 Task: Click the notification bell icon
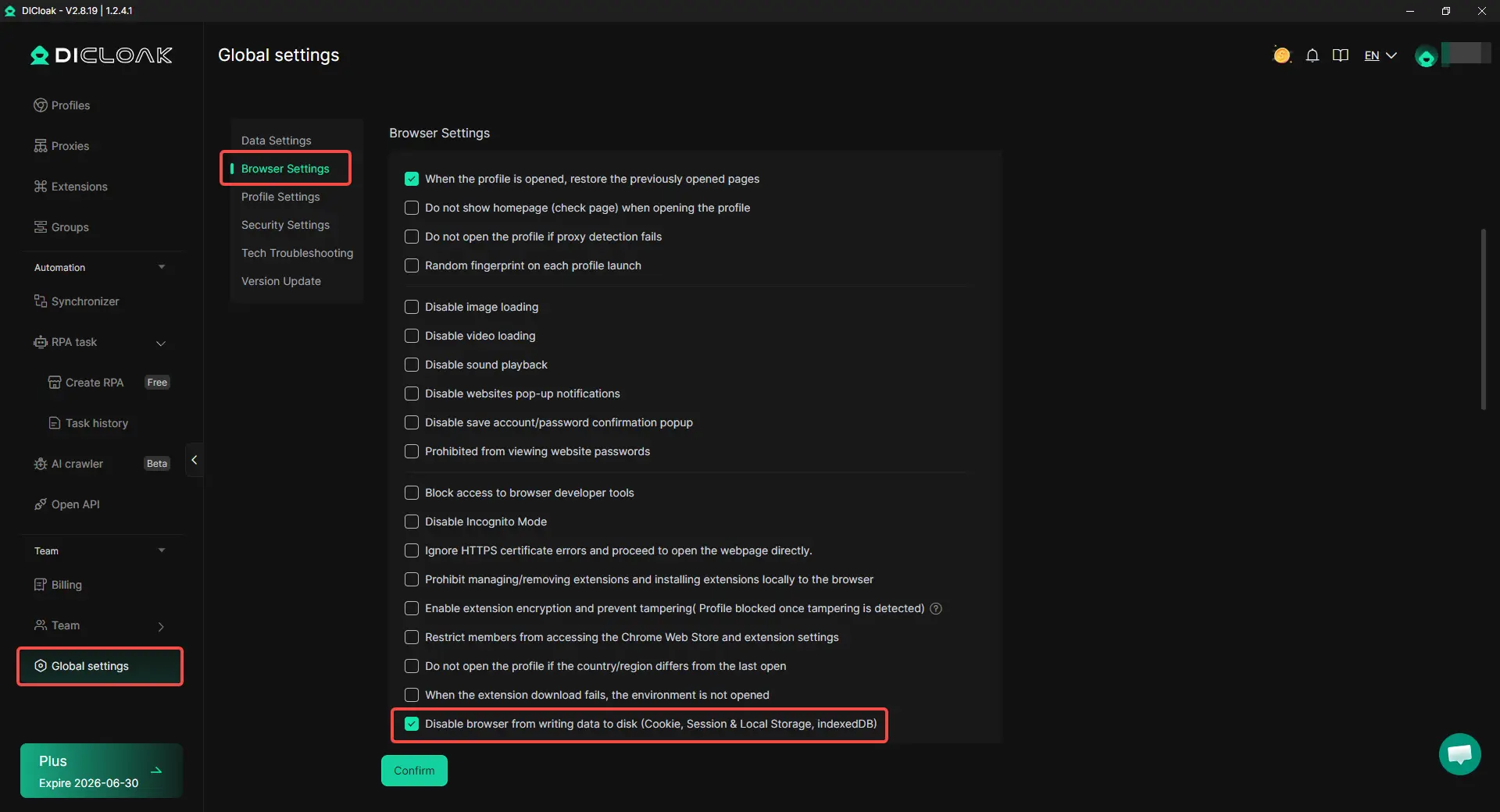pyautogui.click(x=1312, y=55)
